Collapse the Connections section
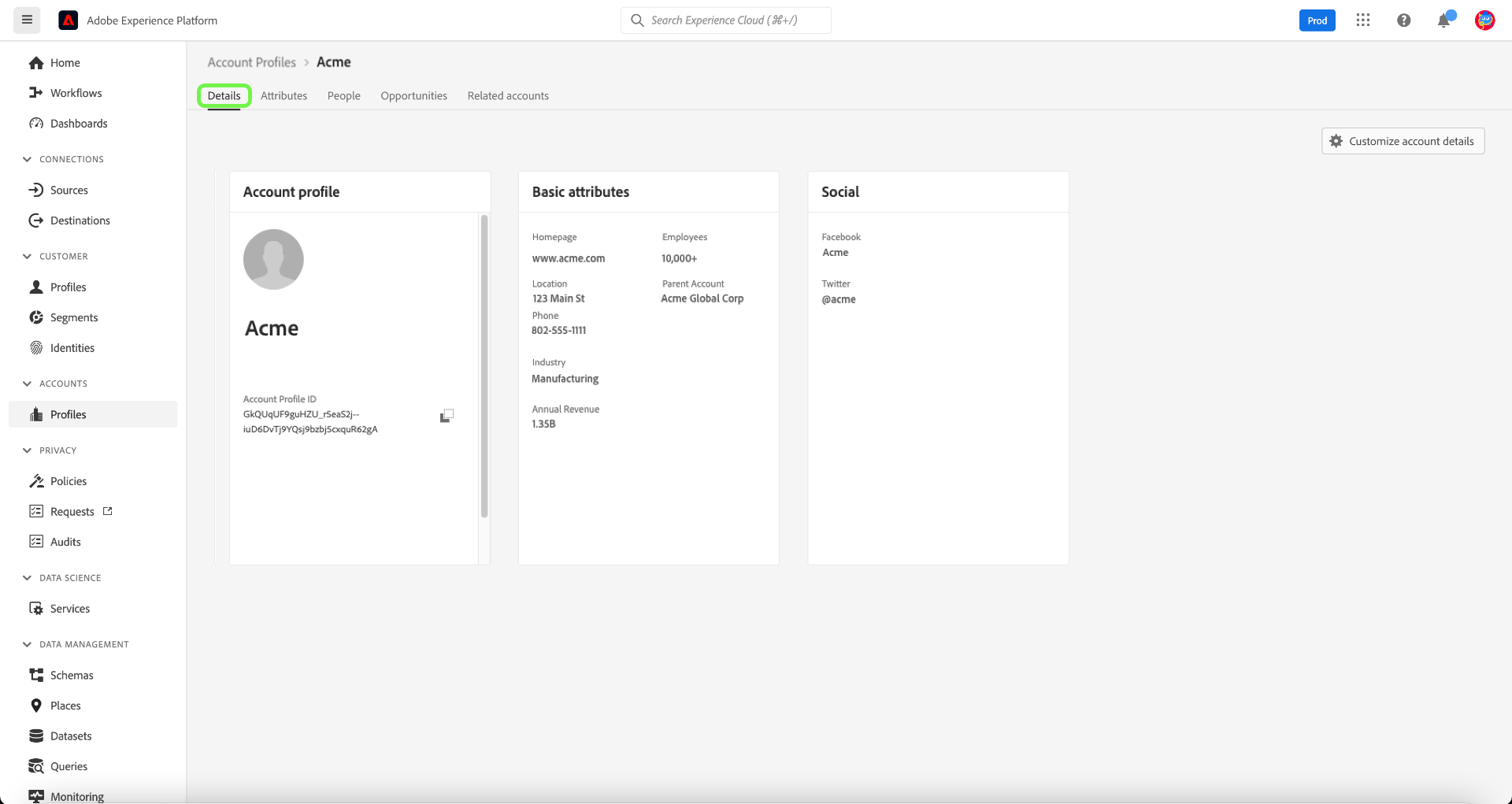Viewport: 1512px width, 804px height. (28, 159)
